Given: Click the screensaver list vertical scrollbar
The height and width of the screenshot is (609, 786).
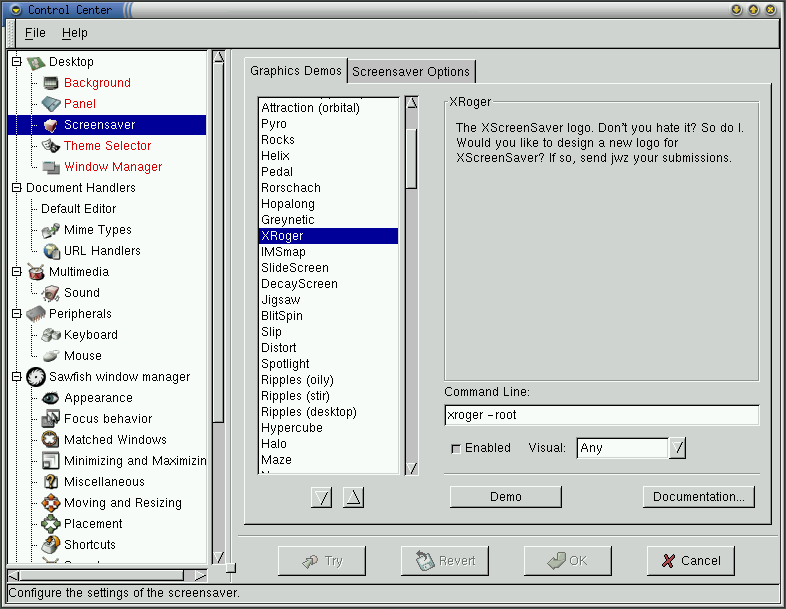Looking at the screenshot, I should [411, 300].
